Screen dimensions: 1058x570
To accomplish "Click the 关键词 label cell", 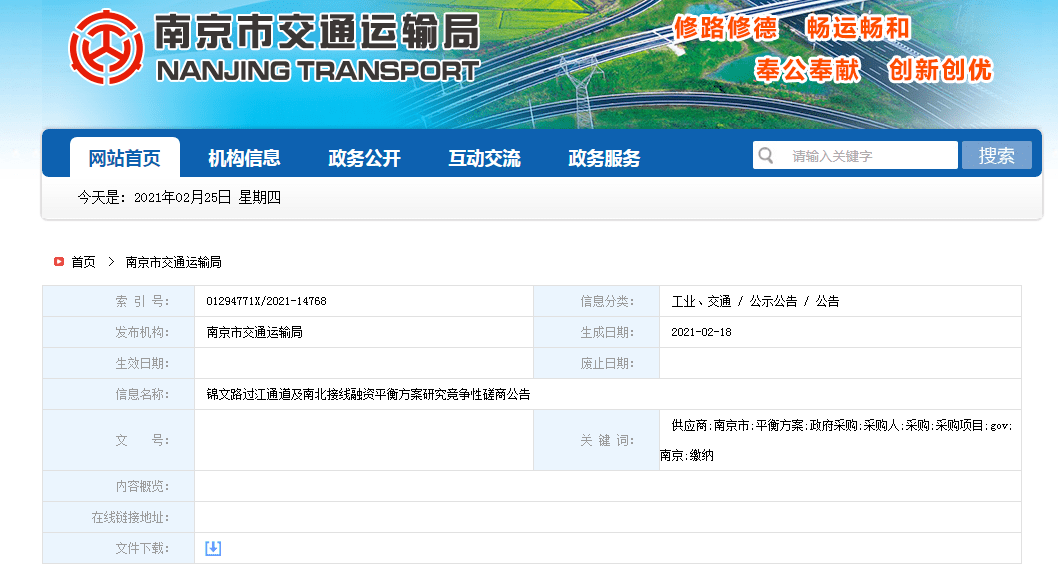I will coord(596,440).
